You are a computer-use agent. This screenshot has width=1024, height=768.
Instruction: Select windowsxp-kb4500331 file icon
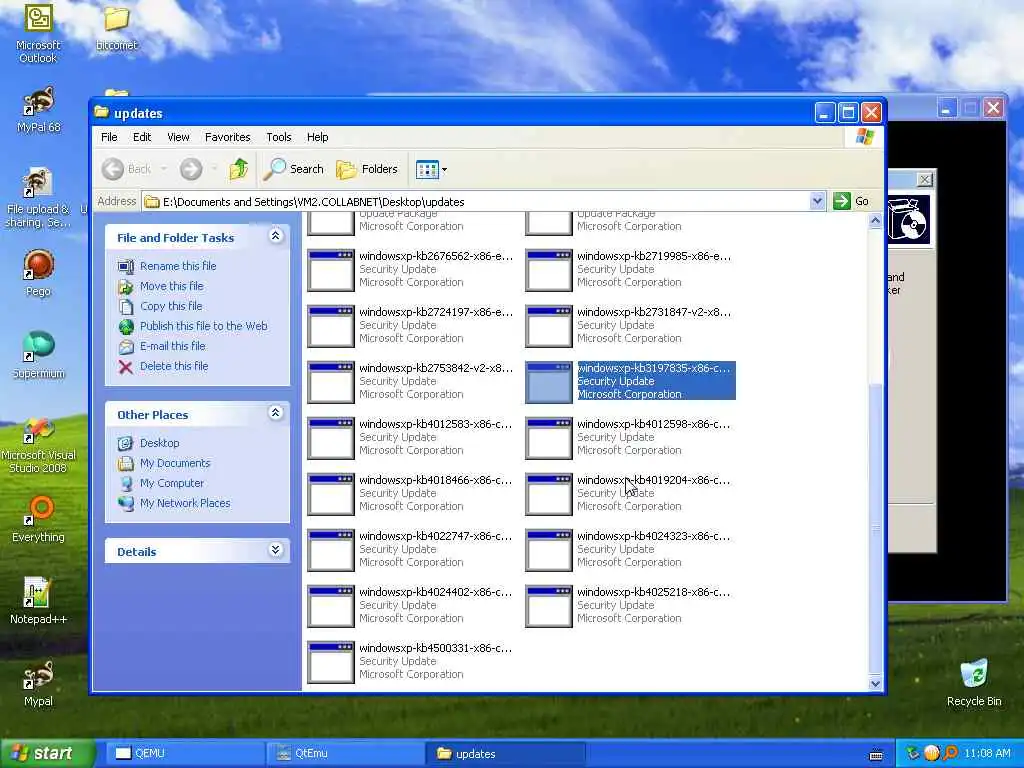pyautogui.click(x=331, y=662)
